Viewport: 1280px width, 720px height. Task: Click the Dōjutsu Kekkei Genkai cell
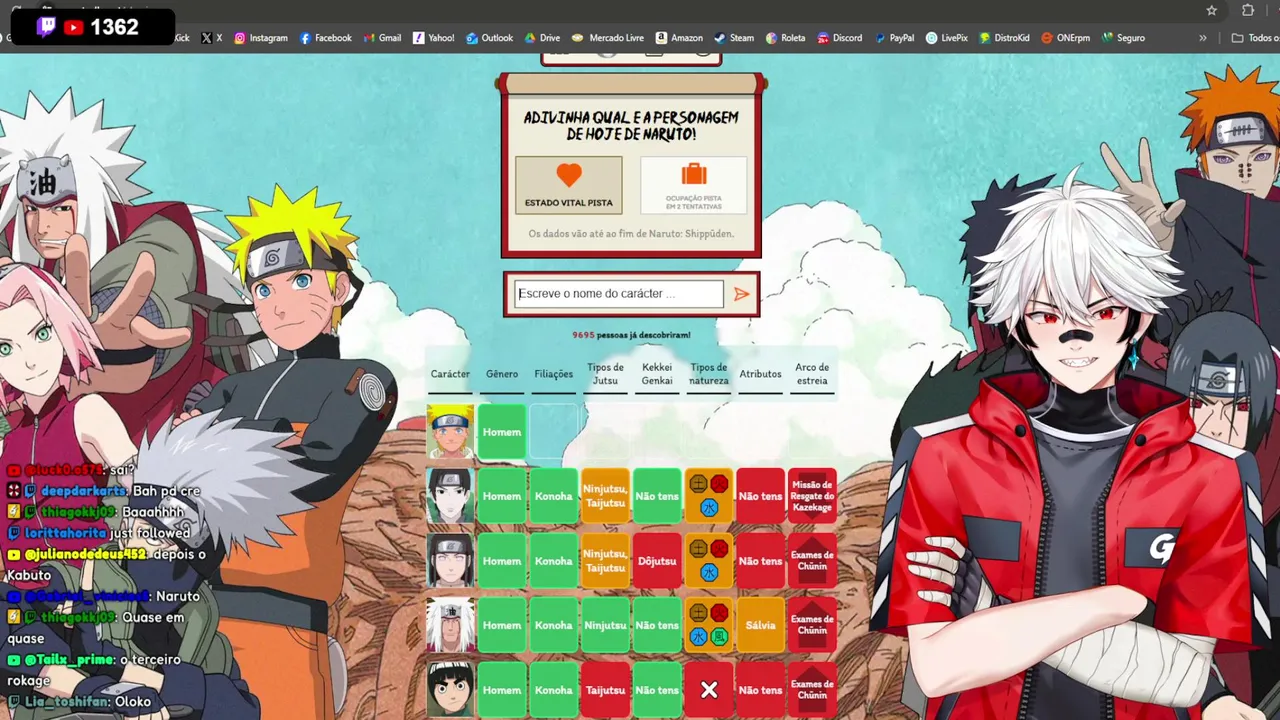657,561
